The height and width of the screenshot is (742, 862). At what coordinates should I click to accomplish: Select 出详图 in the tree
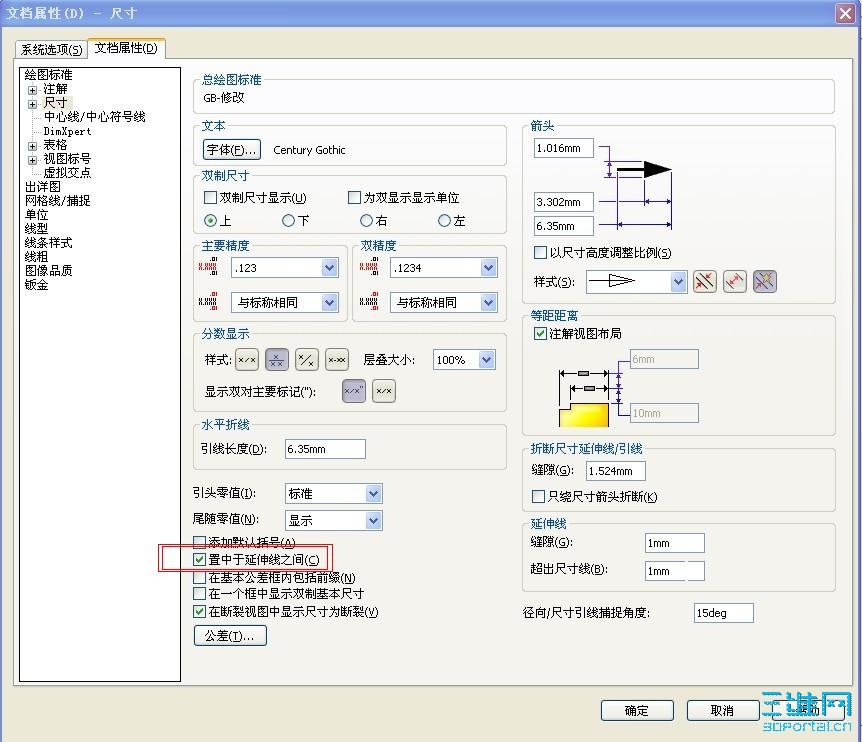coord(43,187)
